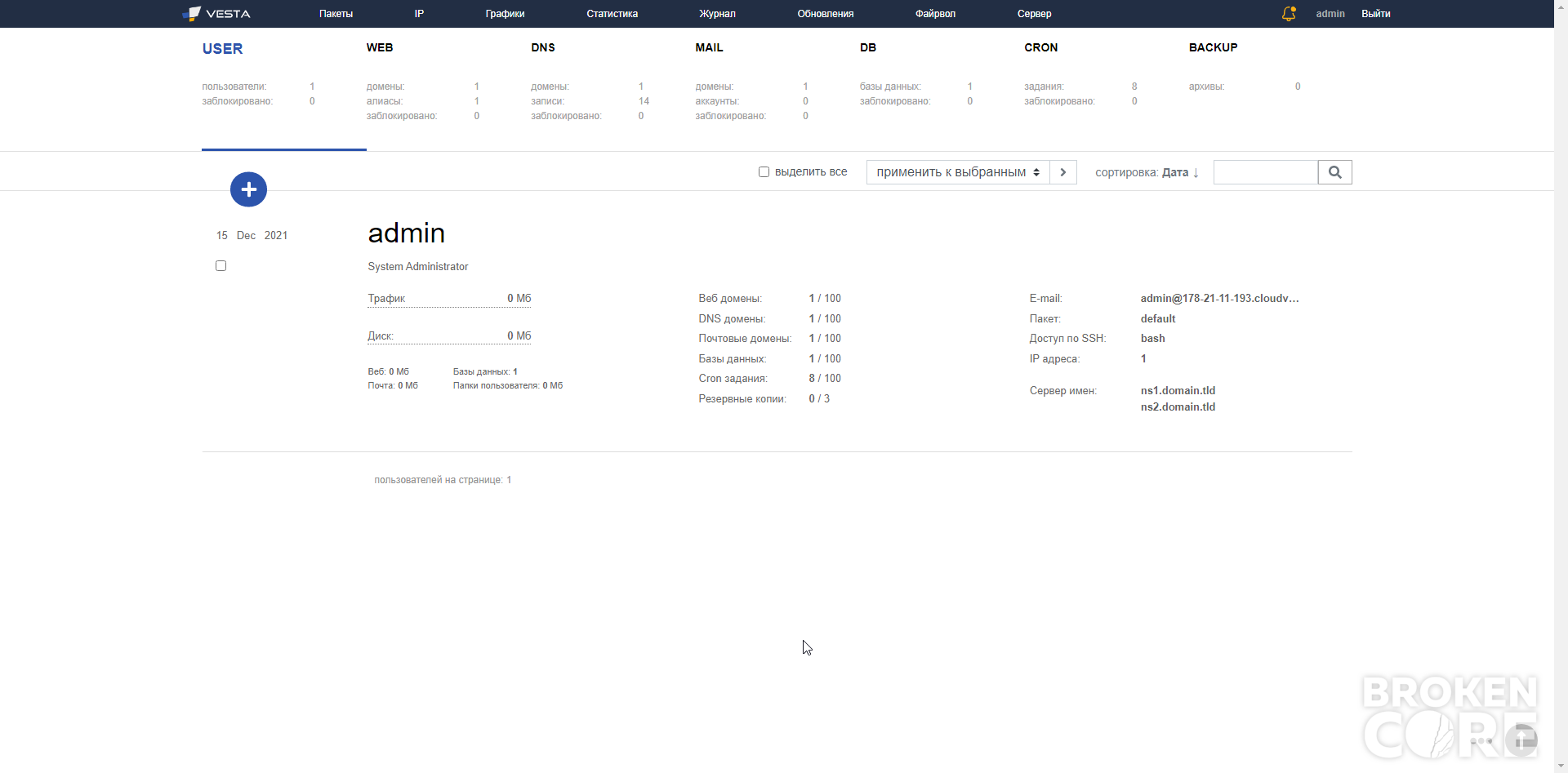Click the Диск usage bar
The width and height of the screenshot is (1568, 773).
(x=449, y=336)
